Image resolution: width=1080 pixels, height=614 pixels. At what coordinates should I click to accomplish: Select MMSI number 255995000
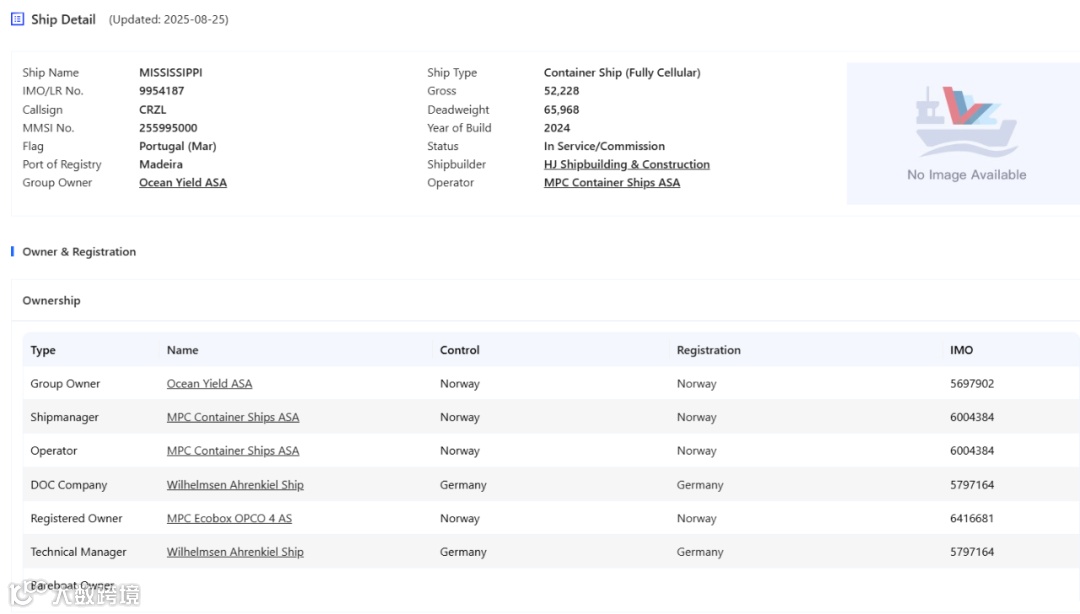click(x=168, y=128)
